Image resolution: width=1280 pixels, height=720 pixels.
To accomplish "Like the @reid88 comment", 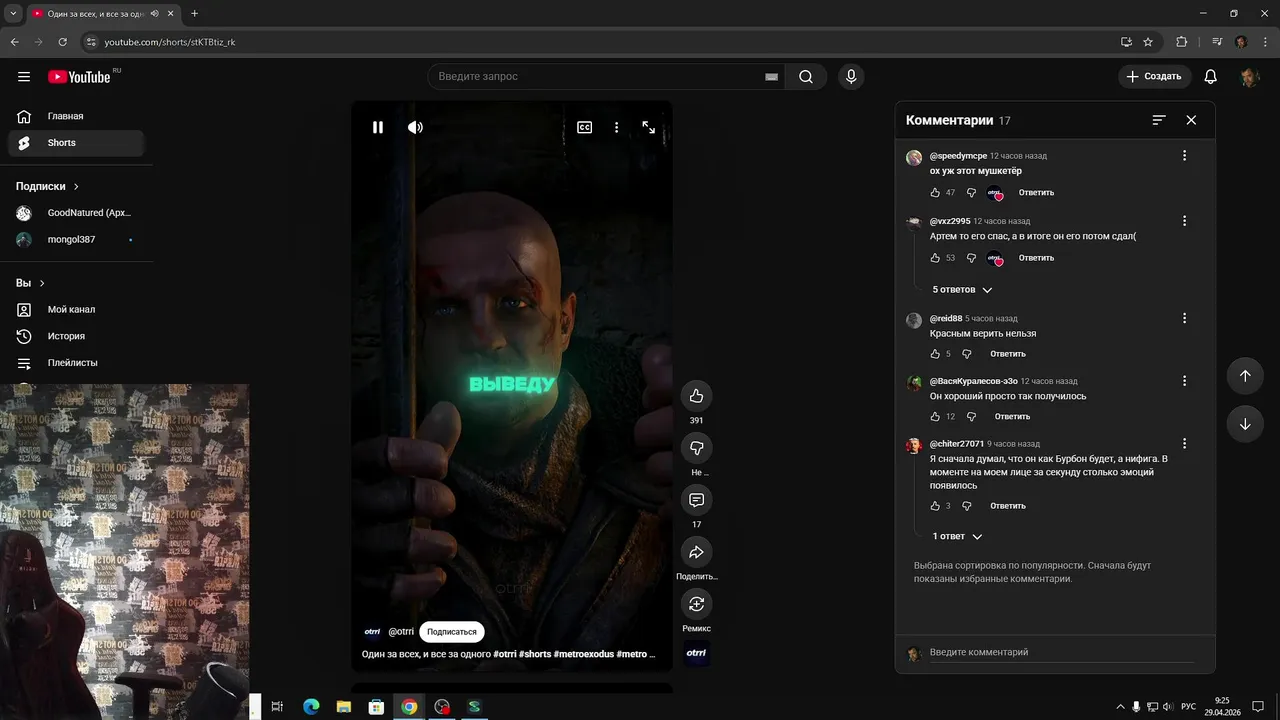I will [935, 354].
